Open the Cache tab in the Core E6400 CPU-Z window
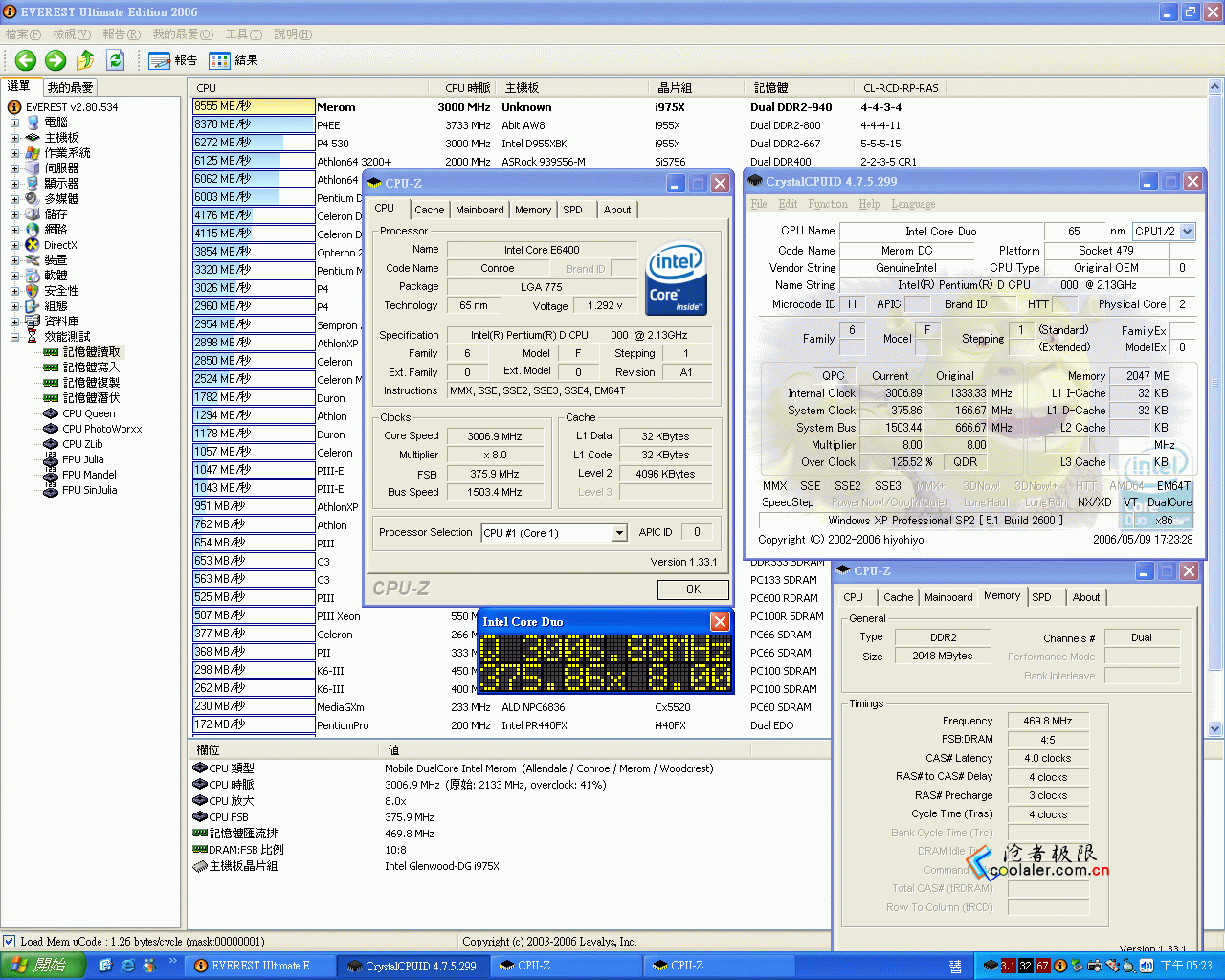The height and width of the screenshot is (980, 1225). click(x=430, y=210)
